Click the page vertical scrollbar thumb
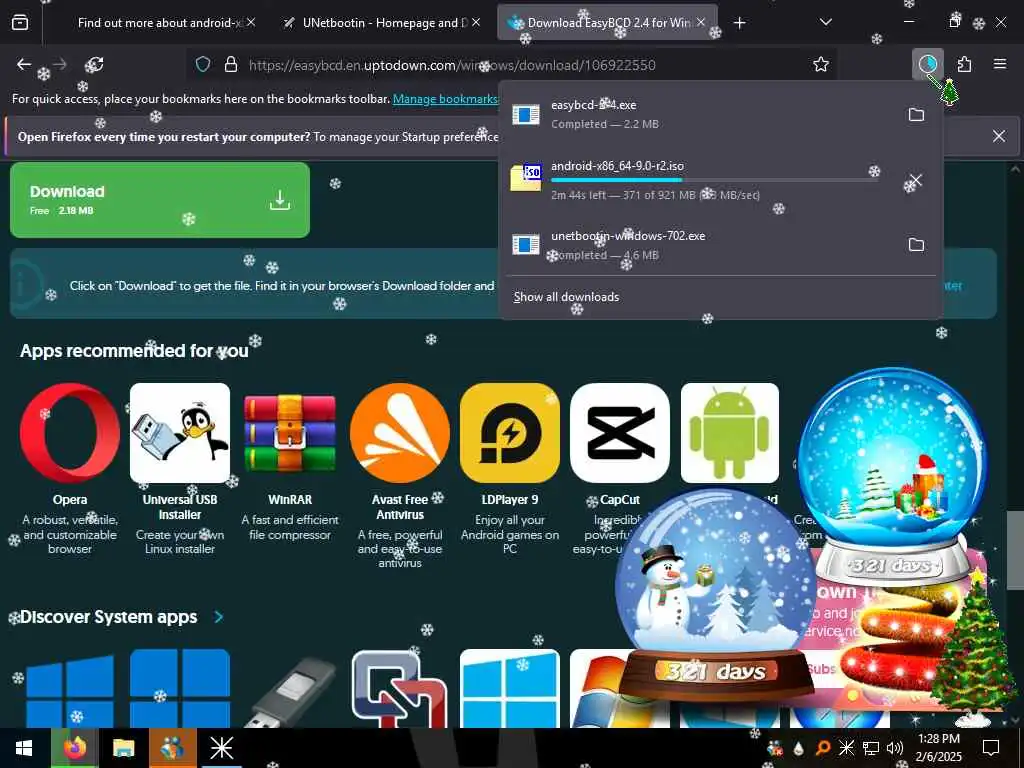The width and height of the screenshot is (1024, 768). click(x=1014, y=550)
